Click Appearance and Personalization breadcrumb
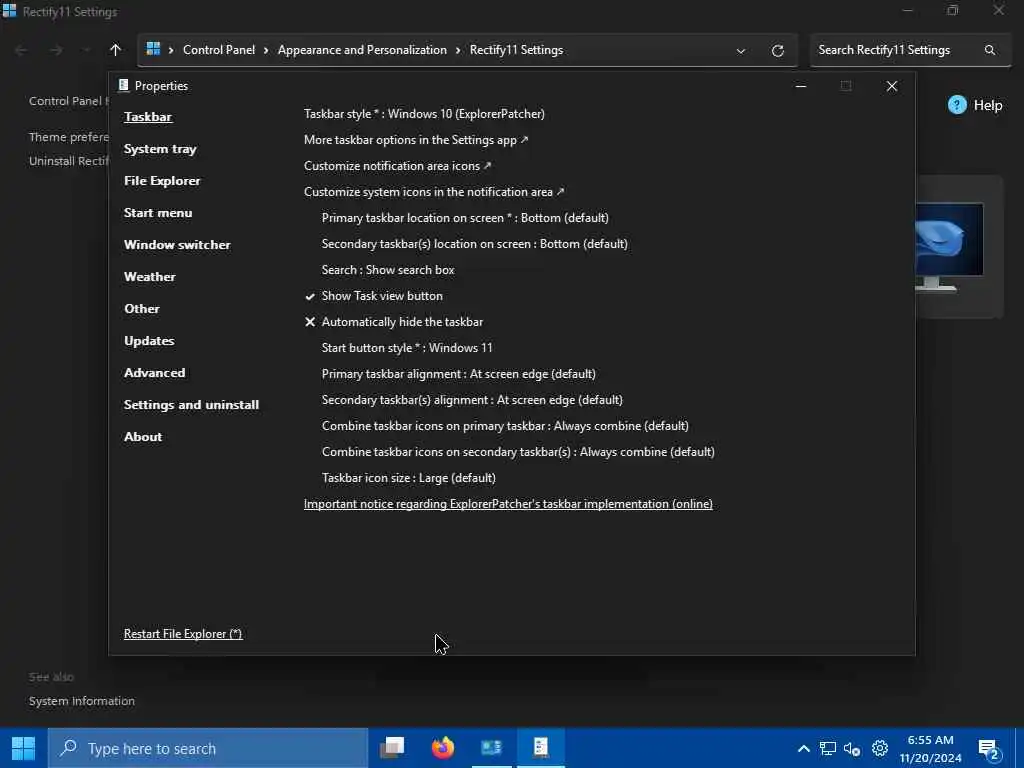Image resolution: width=1024 pixels, height=768 pixels. pos(362,50)
